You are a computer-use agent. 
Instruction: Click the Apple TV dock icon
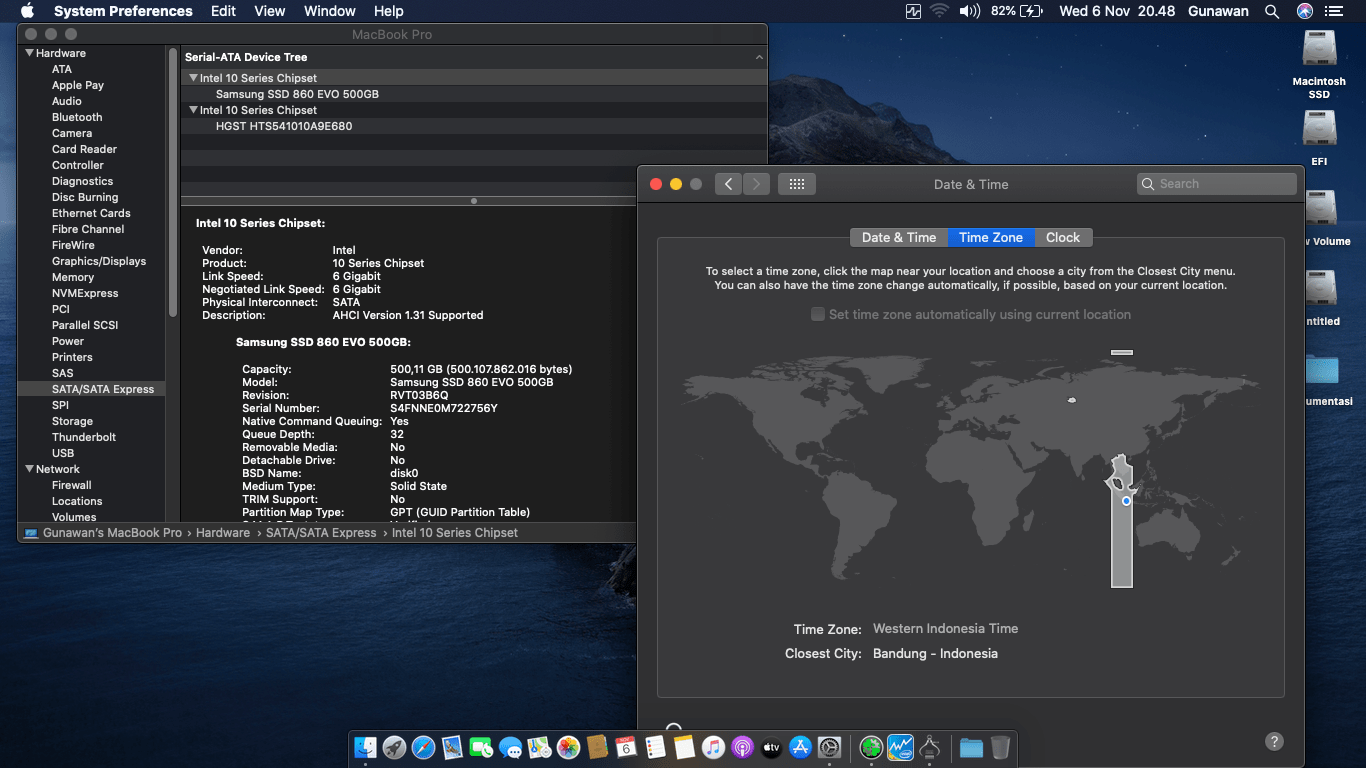[x=771, y=747]
